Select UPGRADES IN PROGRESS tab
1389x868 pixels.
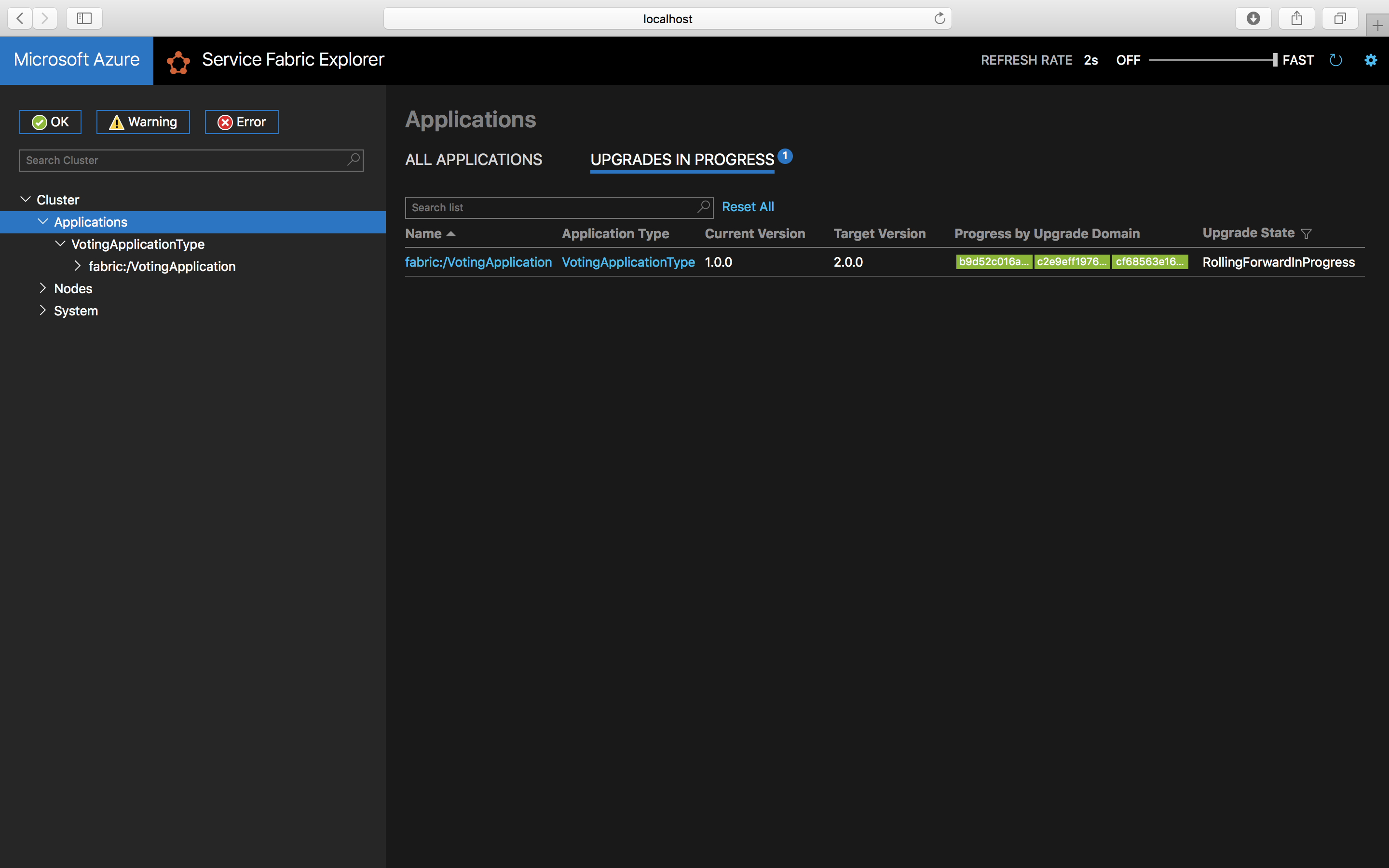point(683,159)
